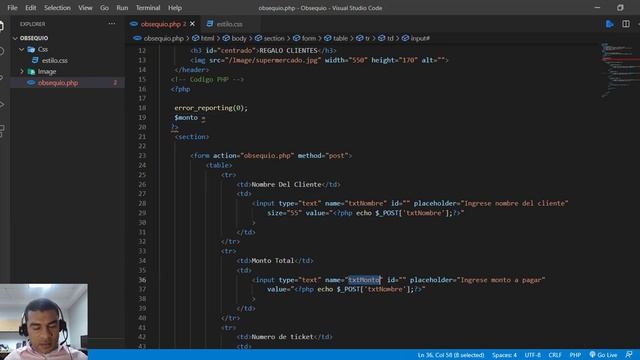Image resolution: width=640 pixels, height=360 pixels.
Task: Change language mode via PHP status
Action: (x=575, y=355)
